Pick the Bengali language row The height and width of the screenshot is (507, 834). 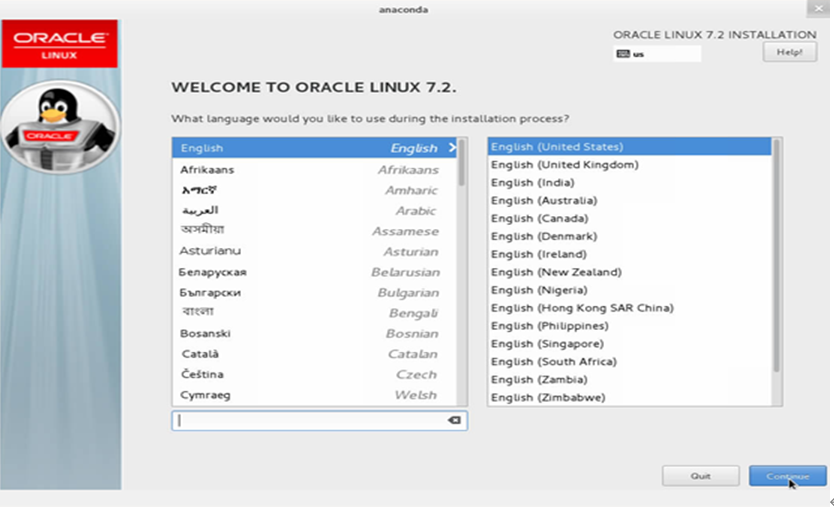[x=314, y=313]
